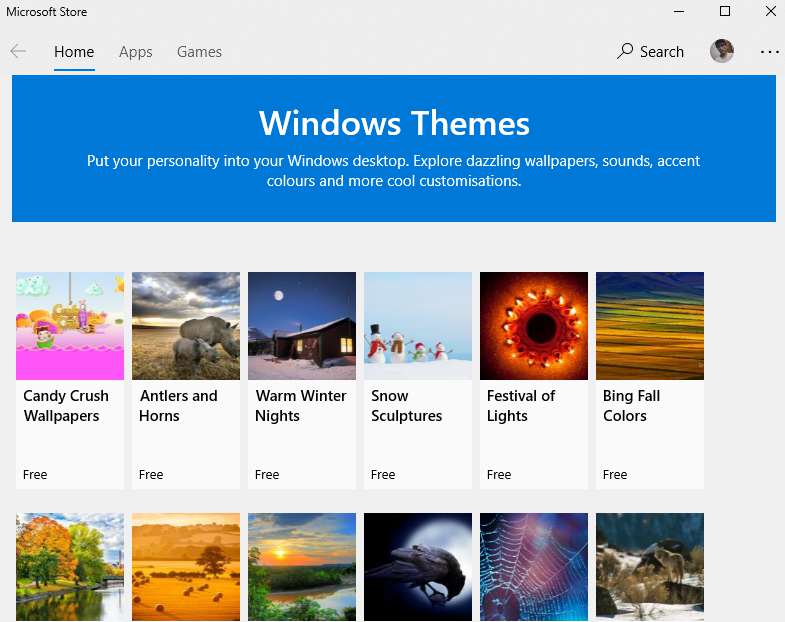
Task: Open the Warm Winter Nights cabin thumbnail
Action: (x=302, y=326)
